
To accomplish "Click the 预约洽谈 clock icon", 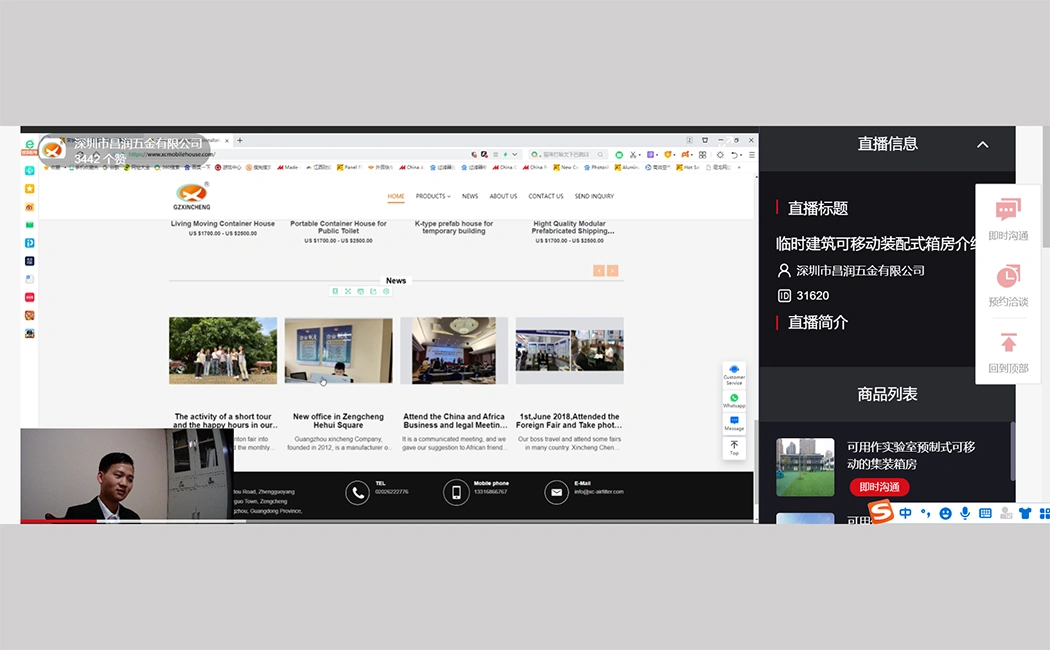I will (1008, 276).
